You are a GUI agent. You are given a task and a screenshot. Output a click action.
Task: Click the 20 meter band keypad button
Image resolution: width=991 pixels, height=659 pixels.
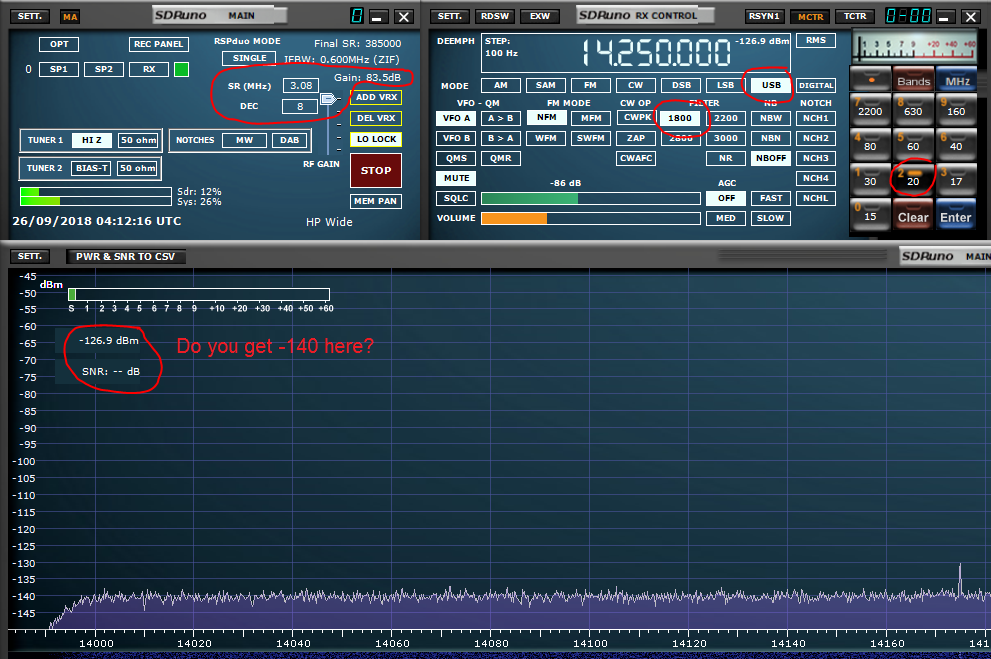point(913,178)
